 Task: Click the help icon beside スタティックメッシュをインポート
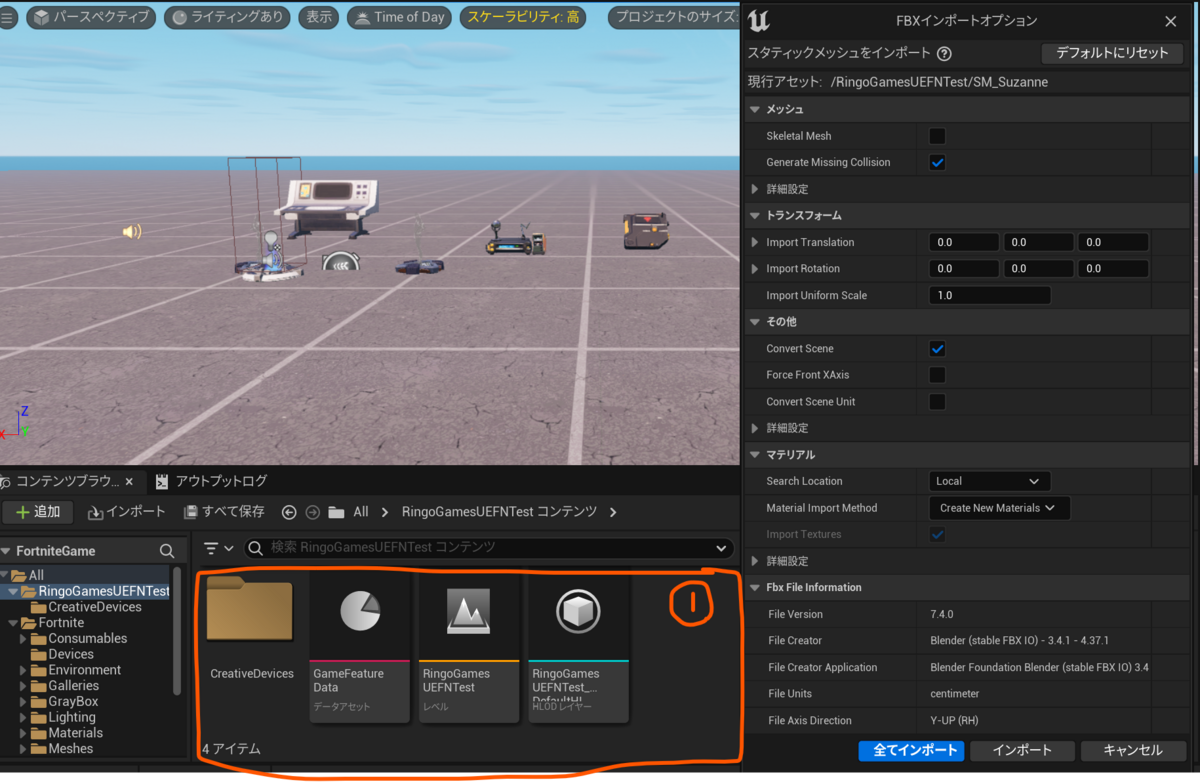(x=944, y=54)
